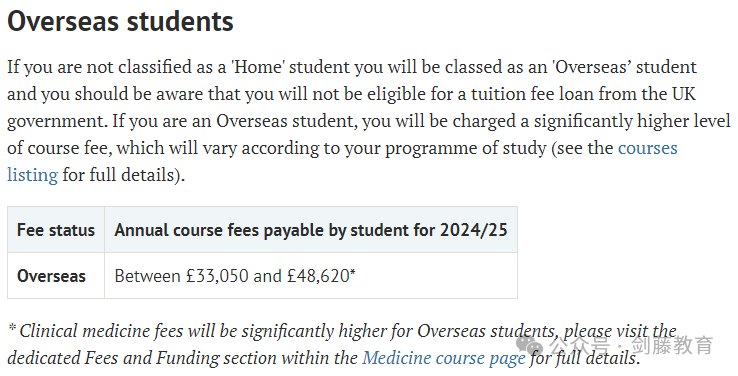The width and height of the screenshot is (738, 376).
Task: Open the 'Medicine course page' link
Action: (x=444, y=358)
